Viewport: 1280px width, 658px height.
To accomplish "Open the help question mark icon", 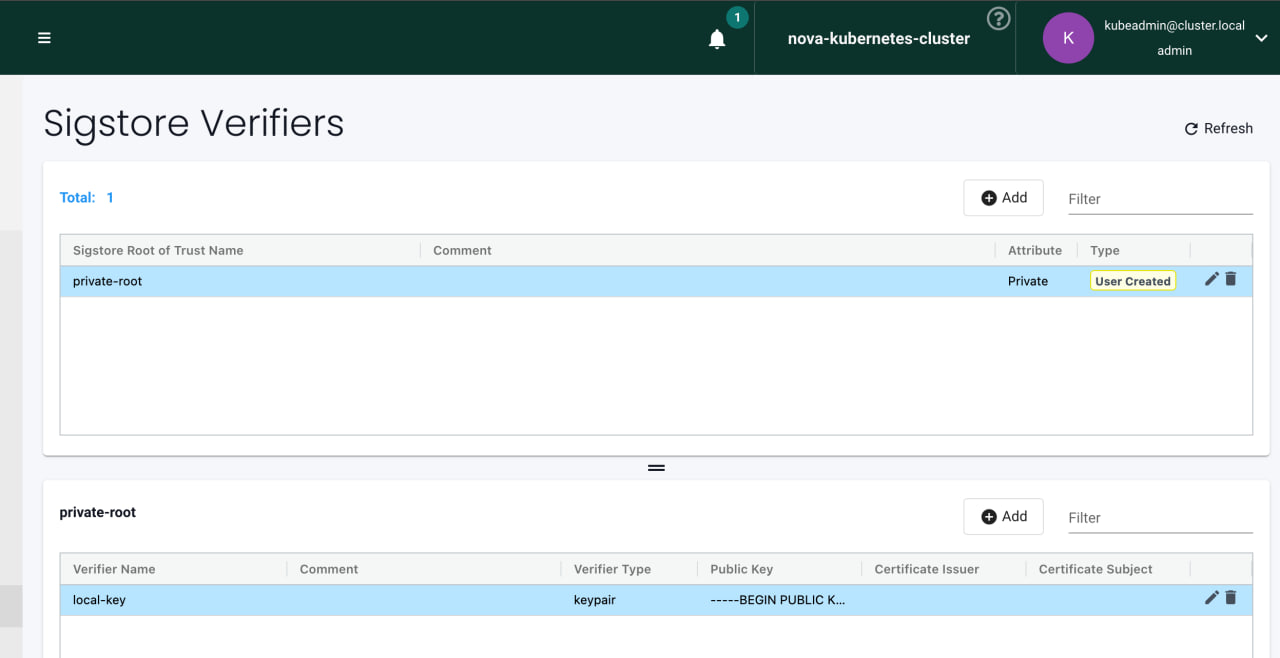I will point(998,18).
